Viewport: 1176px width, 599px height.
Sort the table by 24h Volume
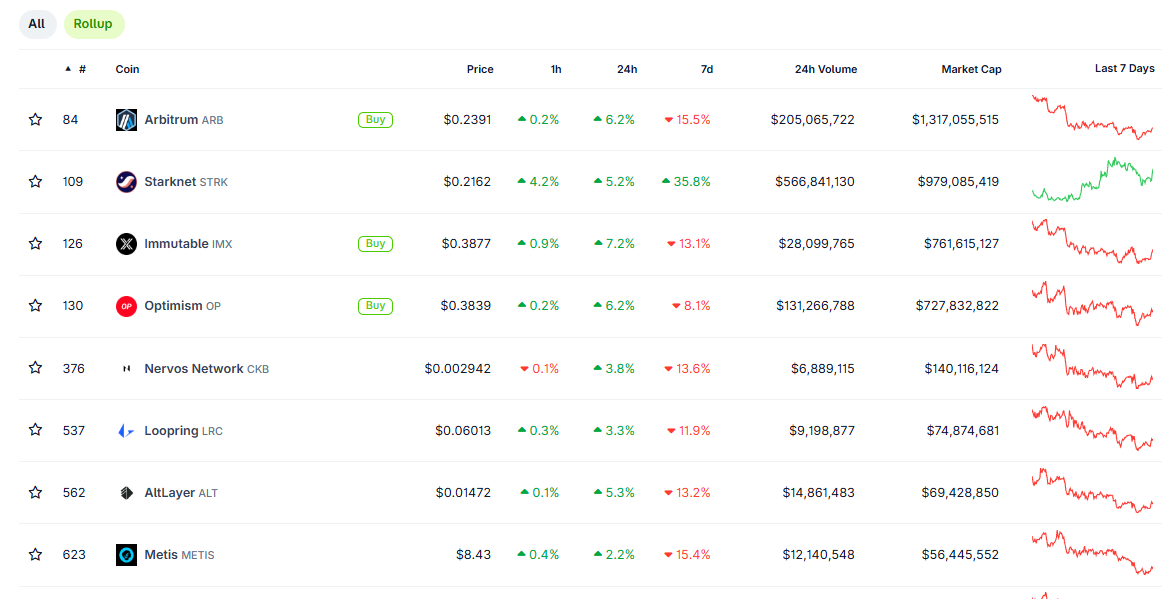tap(826, 69)
